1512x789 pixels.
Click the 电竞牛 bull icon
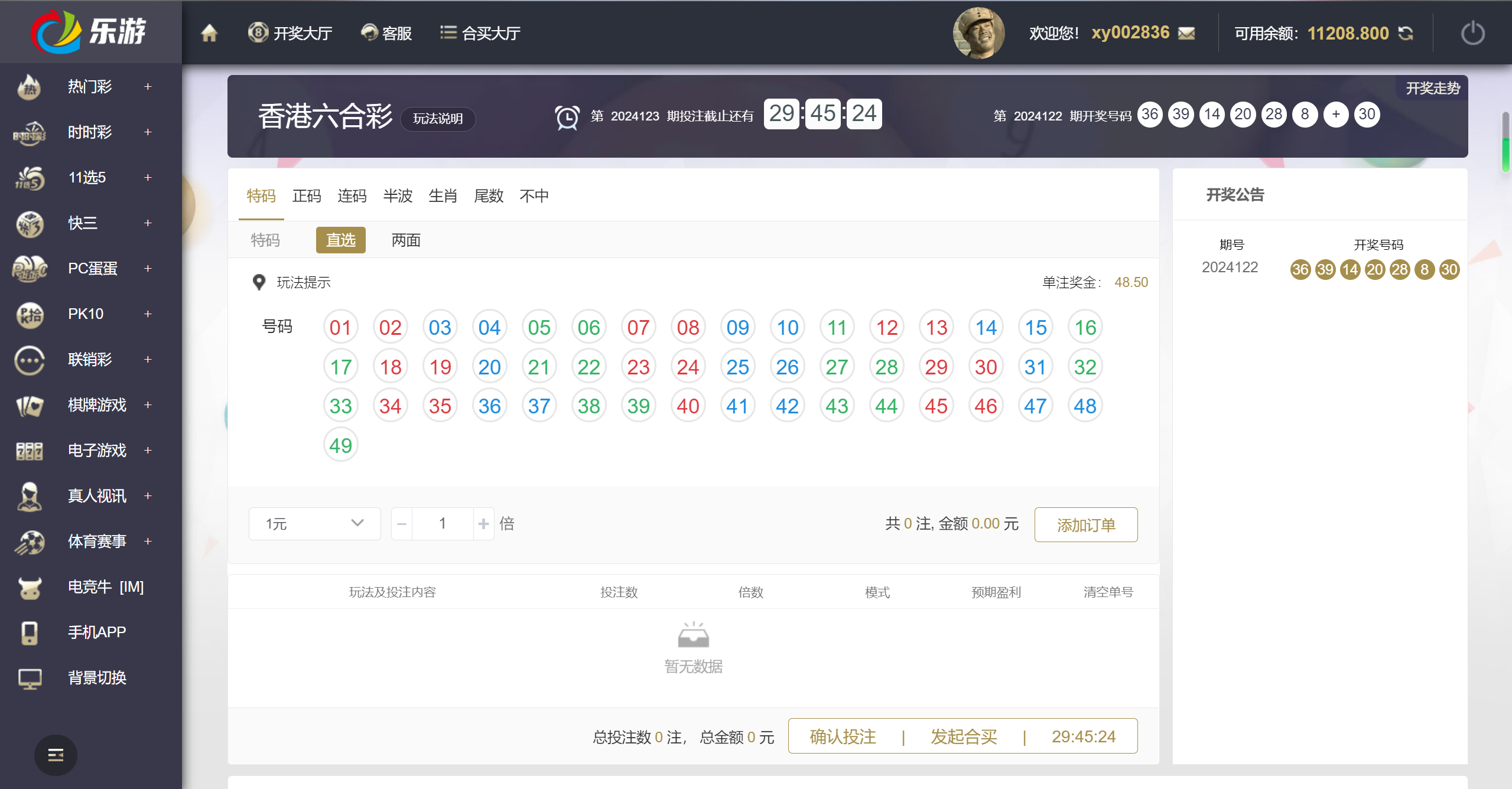[29, 587]
